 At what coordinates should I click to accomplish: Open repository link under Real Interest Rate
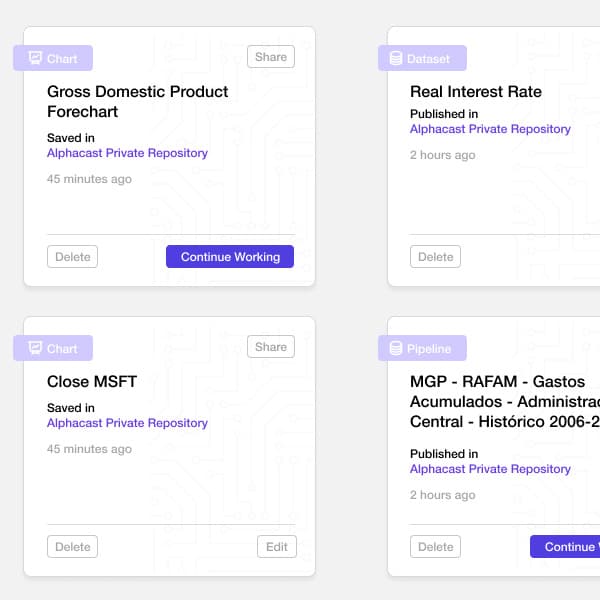(x=490, y=129)
